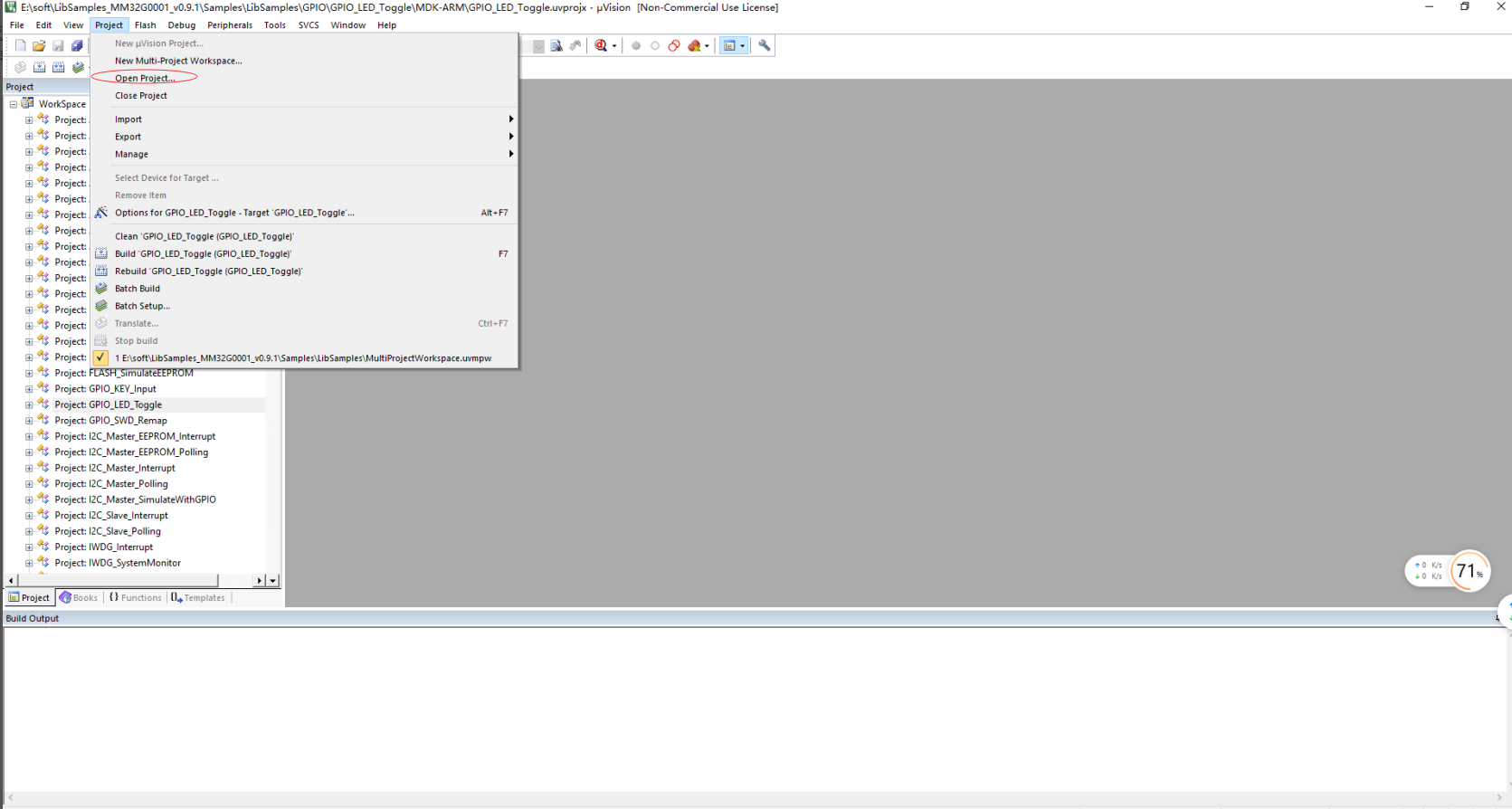
Task: Open the kill breakpoints dropdown arrow
Action: click(707, 46)
